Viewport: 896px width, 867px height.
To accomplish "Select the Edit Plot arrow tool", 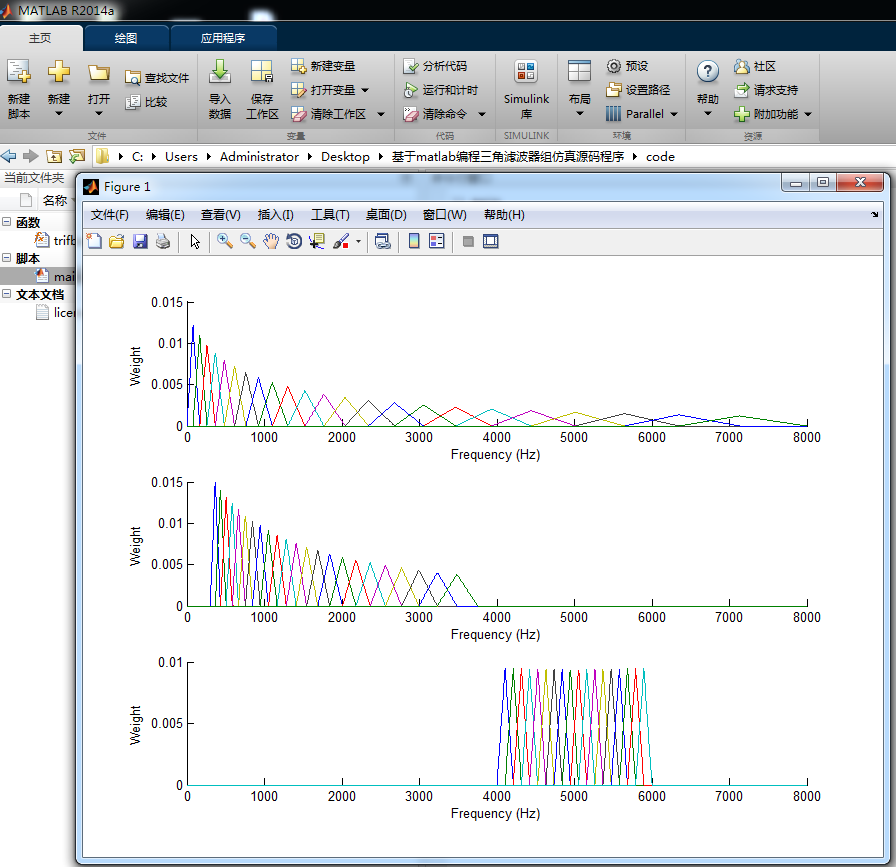I will [x=195, y=241].
